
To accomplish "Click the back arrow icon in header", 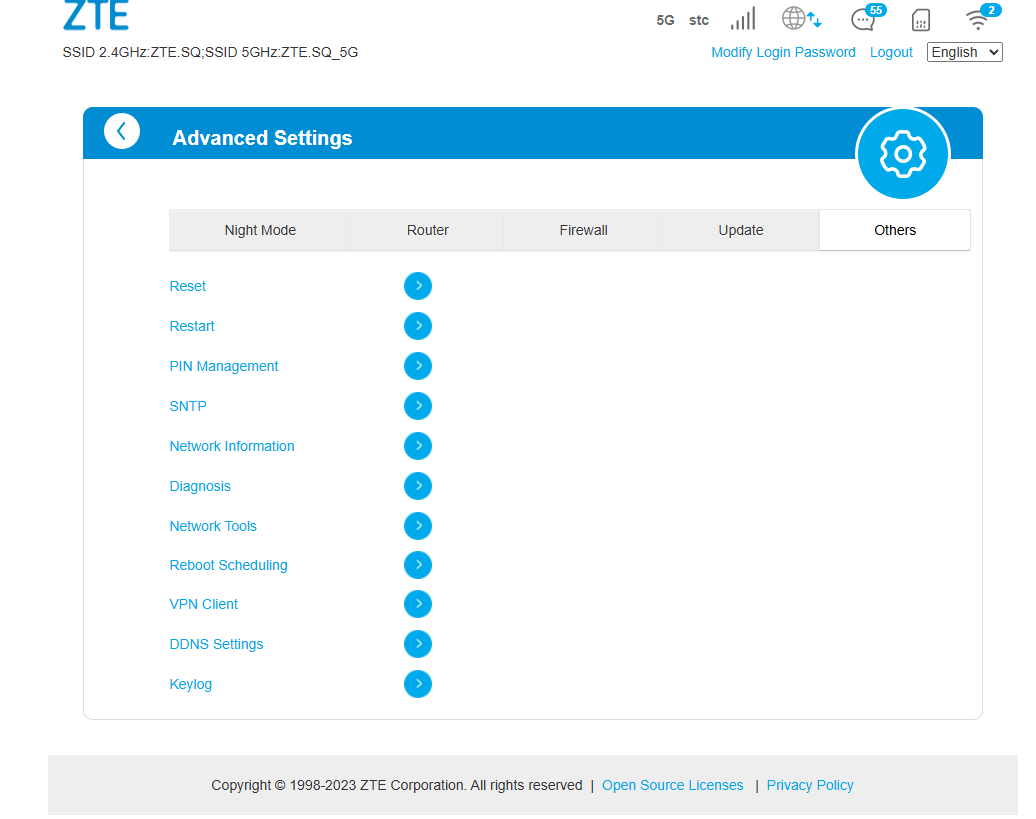I will [122, 131].
